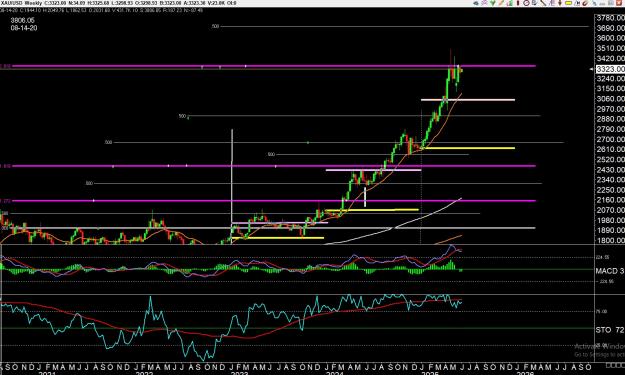Click the round clock-style toolbar icon
The height and width of the screenshot is (375, 625).
coord(526,3)
